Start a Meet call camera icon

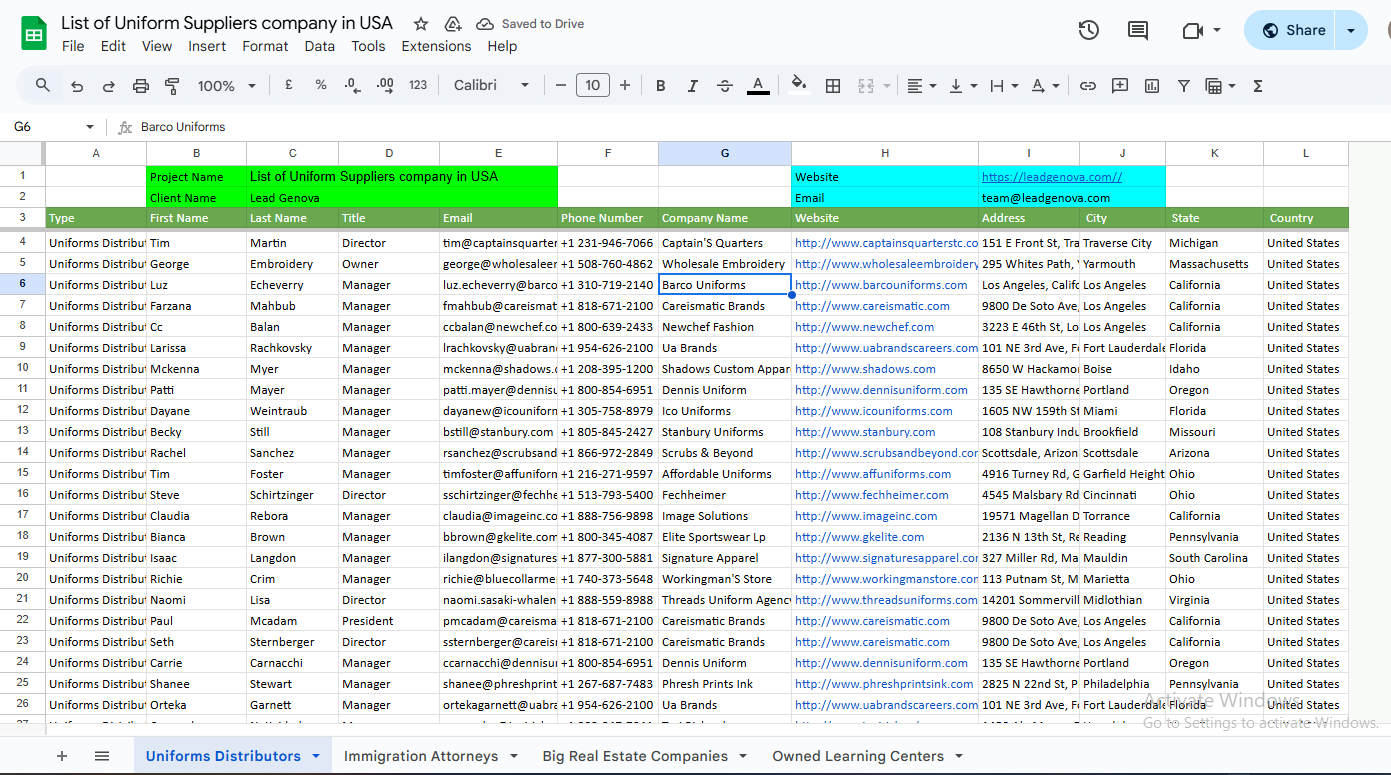1192,30
